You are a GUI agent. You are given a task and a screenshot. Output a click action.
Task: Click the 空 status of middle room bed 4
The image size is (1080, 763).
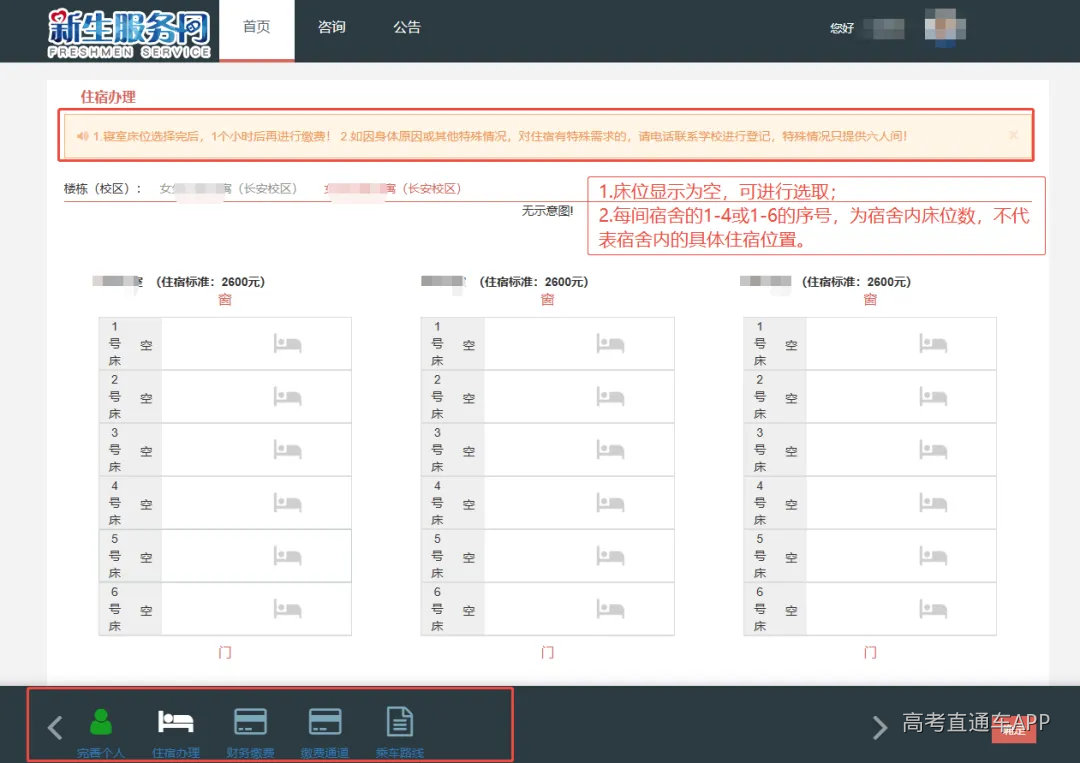coord(469,504)
